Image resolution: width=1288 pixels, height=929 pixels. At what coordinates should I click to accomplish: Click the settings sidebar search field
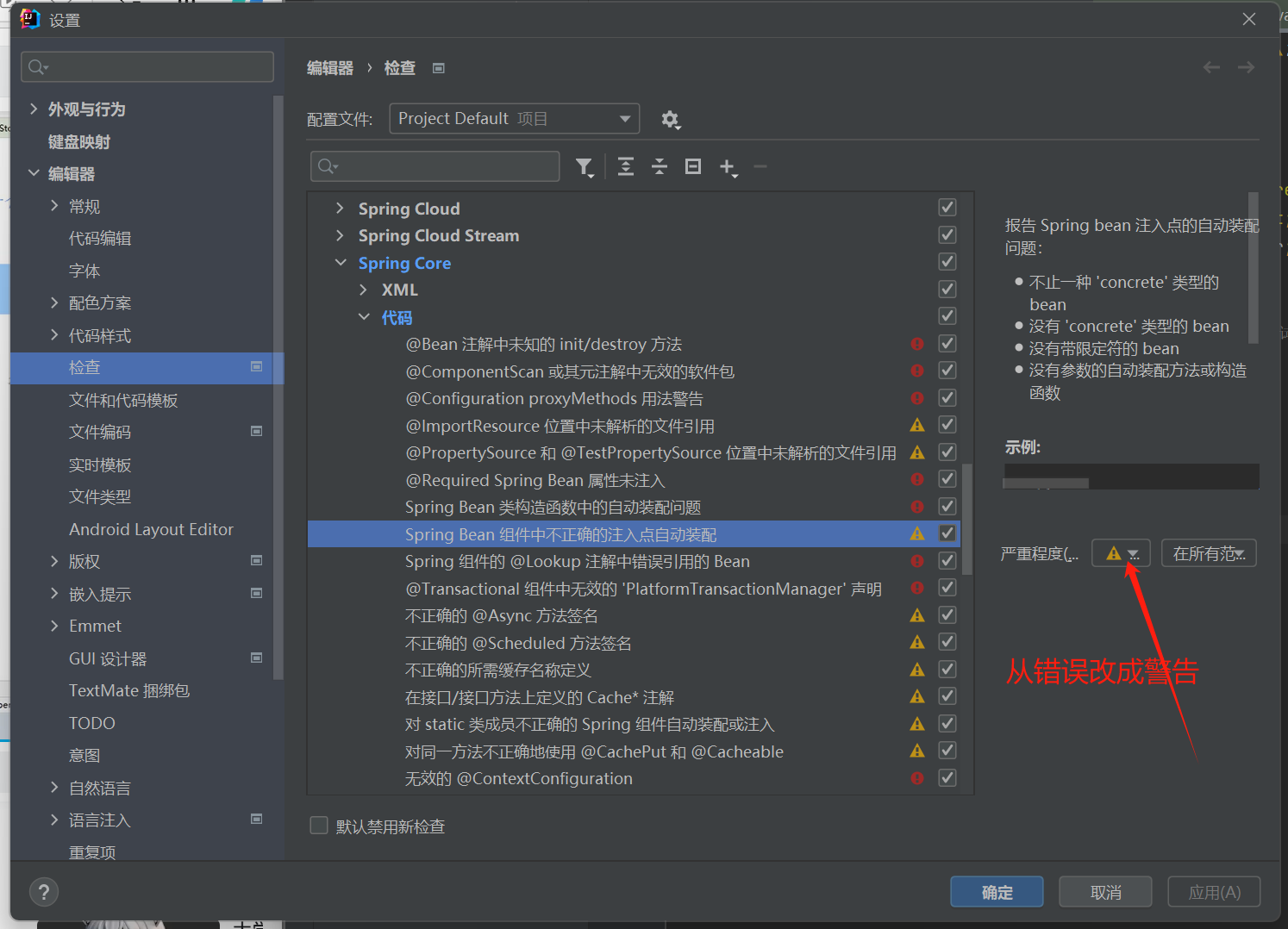tap(147, 66)
